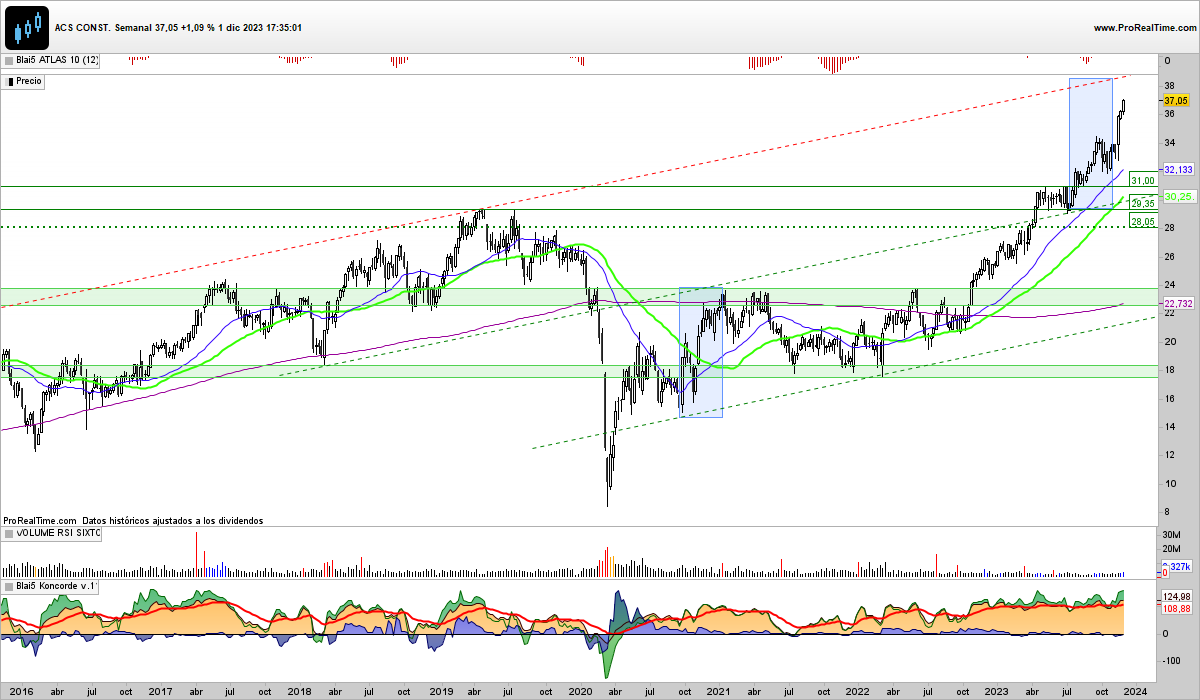
Task: Click the www.ProRealTime.com link at top right
Action: (1144, 28)
